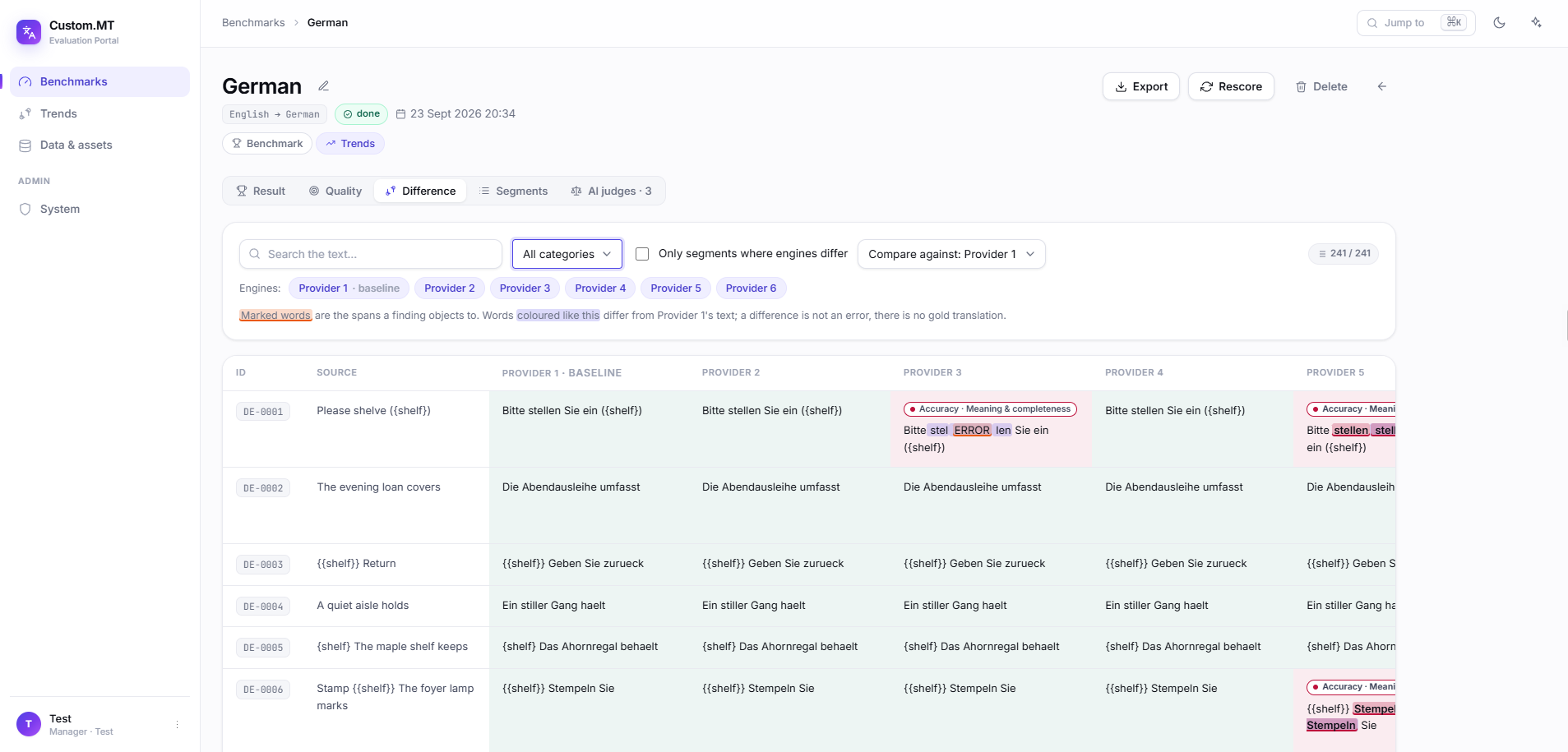The width and height of the screenshot is (1568, 752).
Task: Toggle Provider 4 engine chip
Action: [600, 288]
